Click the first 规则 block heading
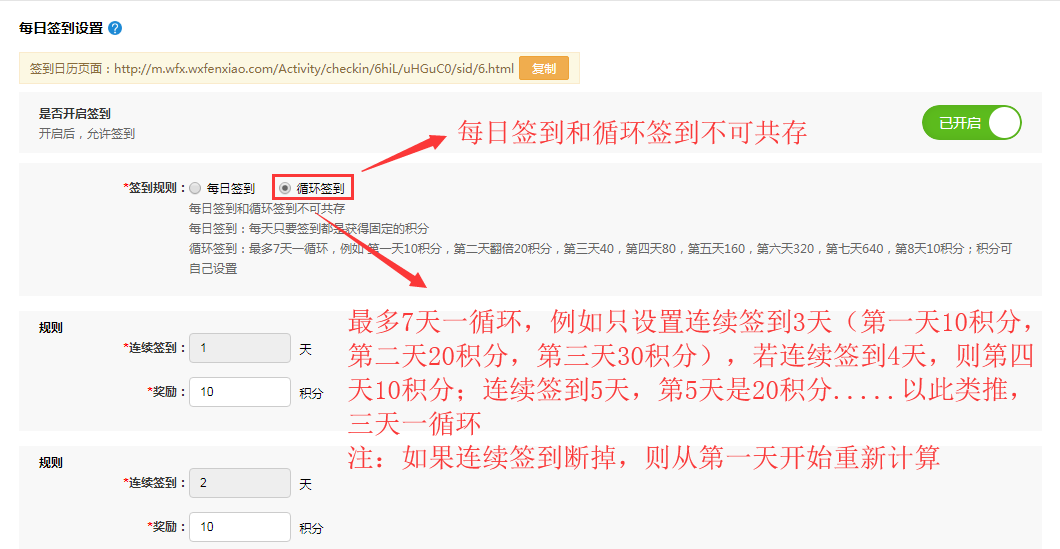 [51, 327]
